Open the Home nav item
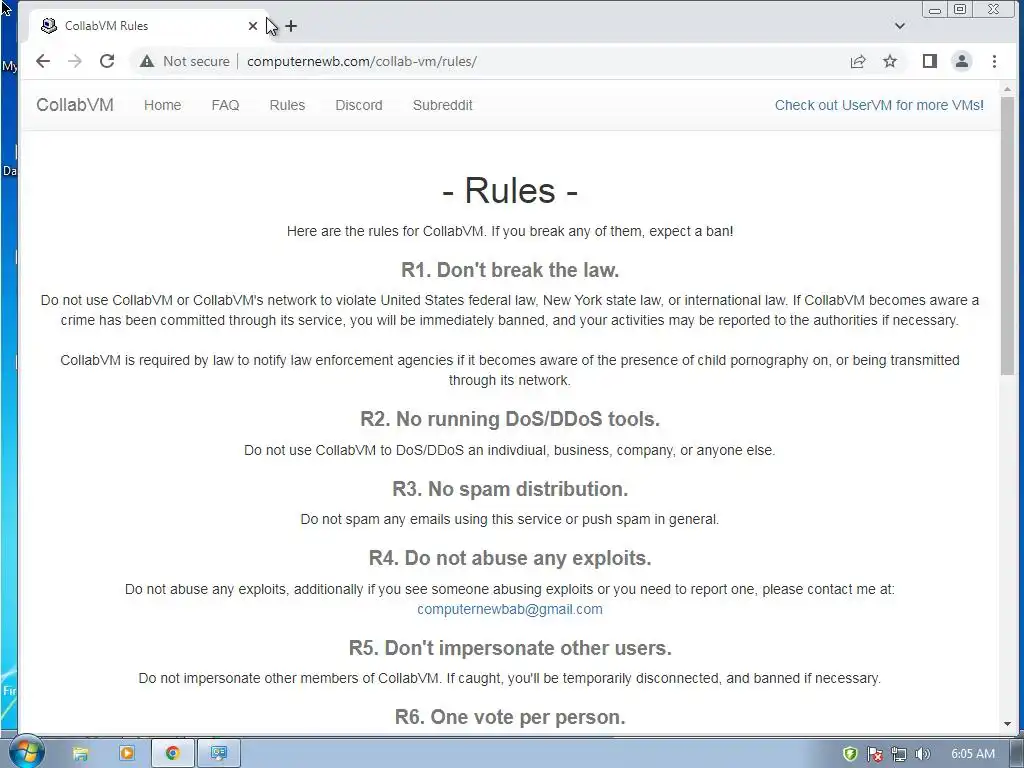 pyautogui.click(x=163, y=105)
